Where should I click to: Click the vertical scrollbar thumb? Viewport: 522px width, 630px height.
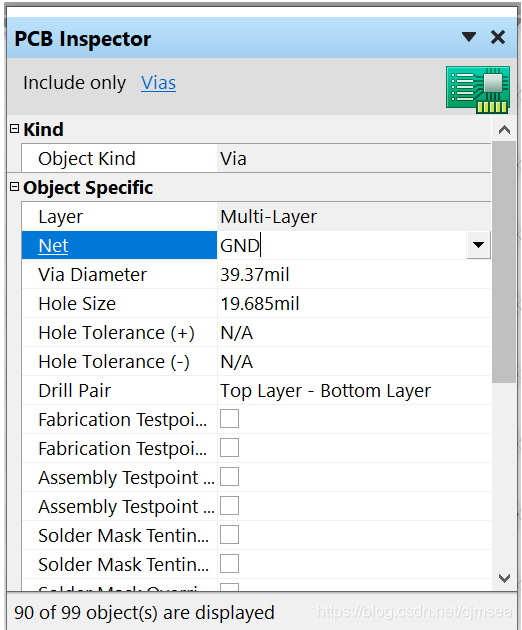(504, 262)
